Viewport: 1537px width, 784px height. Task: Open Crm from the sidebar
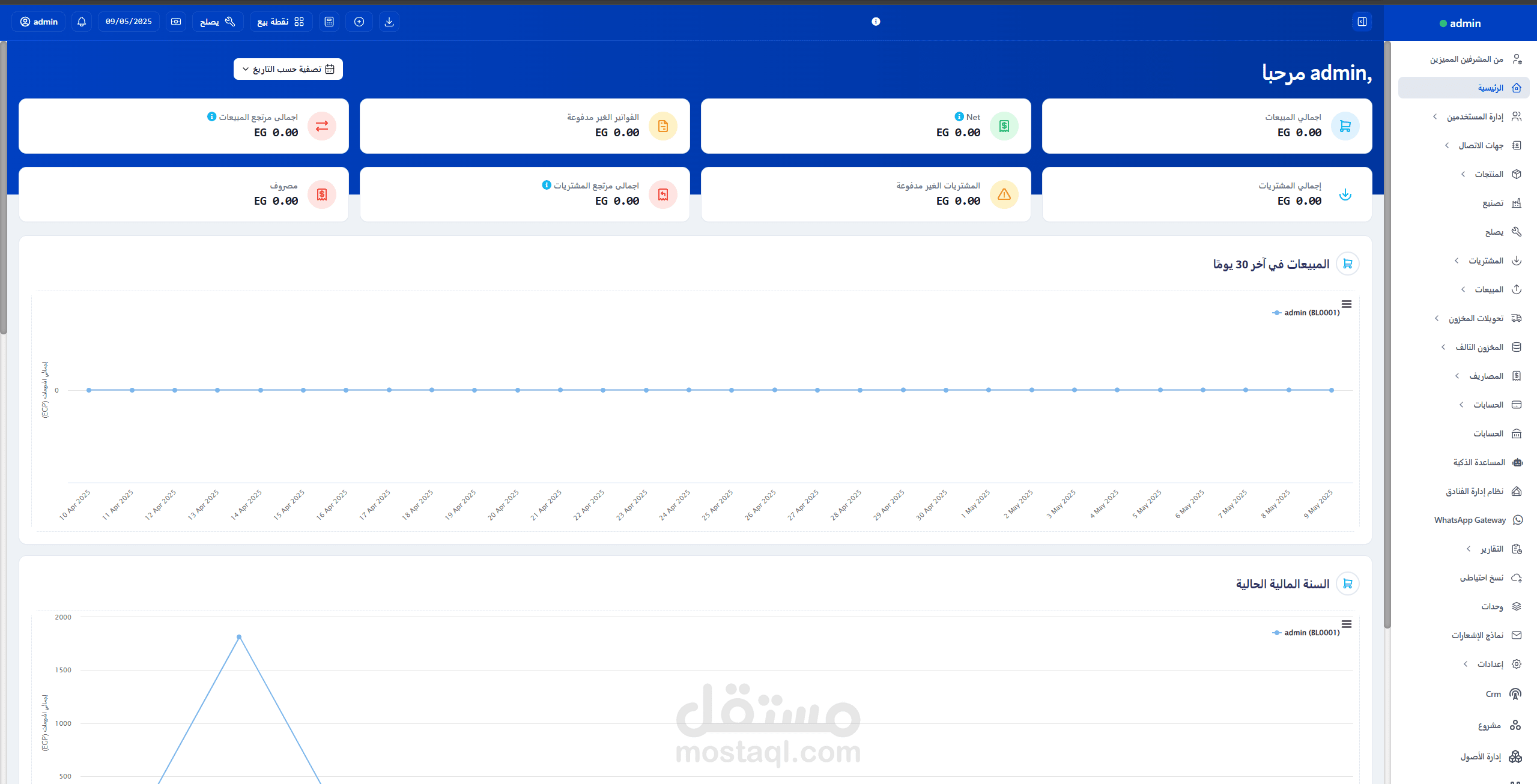click(x=1494, y=693)
